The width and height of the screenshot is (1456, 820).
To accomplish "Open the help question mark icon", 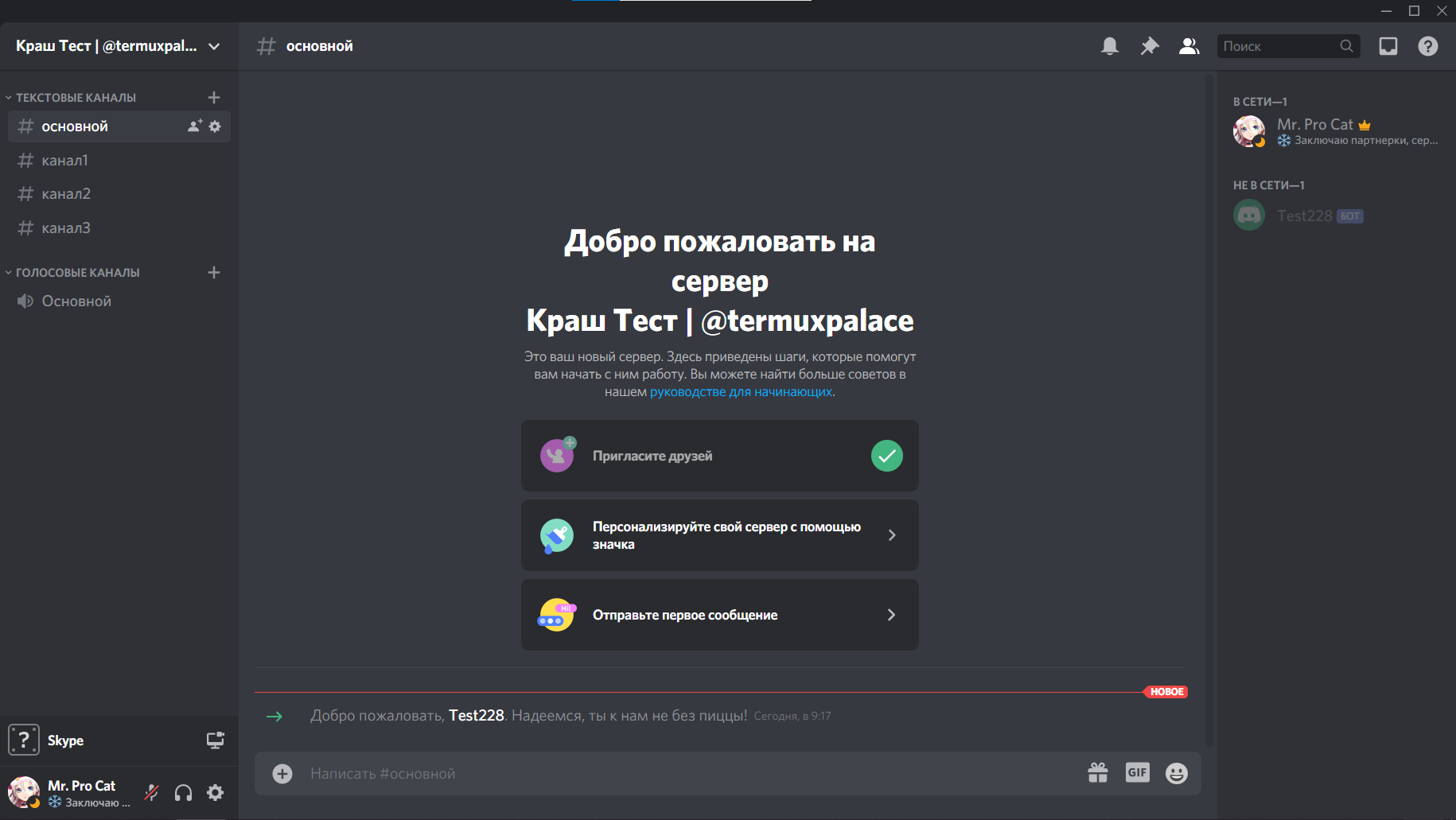I will (x=1428, y=46).
